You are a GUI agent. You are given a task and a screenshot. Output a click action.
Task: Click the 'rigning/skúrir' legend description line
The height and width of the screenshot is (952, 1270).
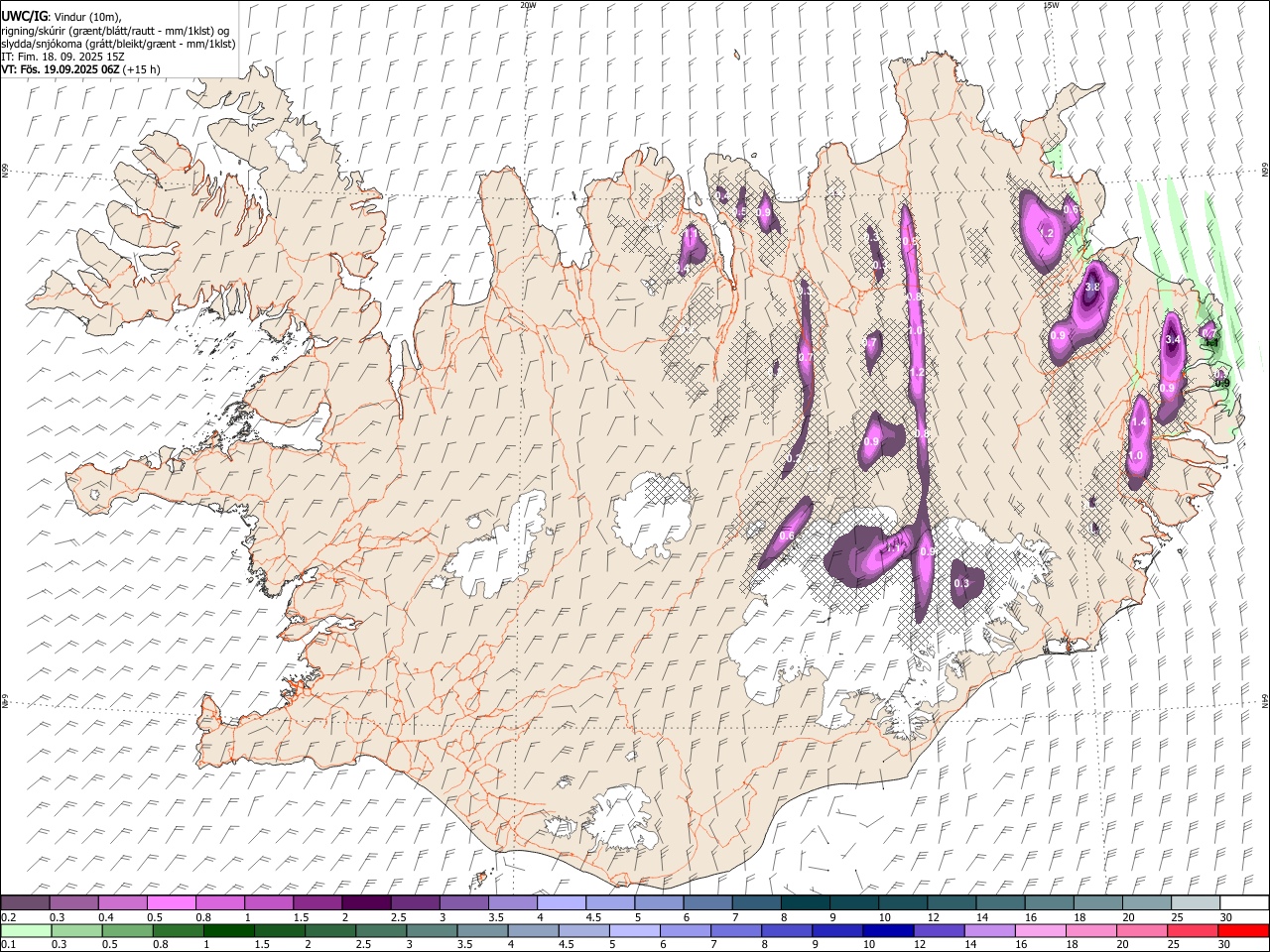(x=115, y=31)
